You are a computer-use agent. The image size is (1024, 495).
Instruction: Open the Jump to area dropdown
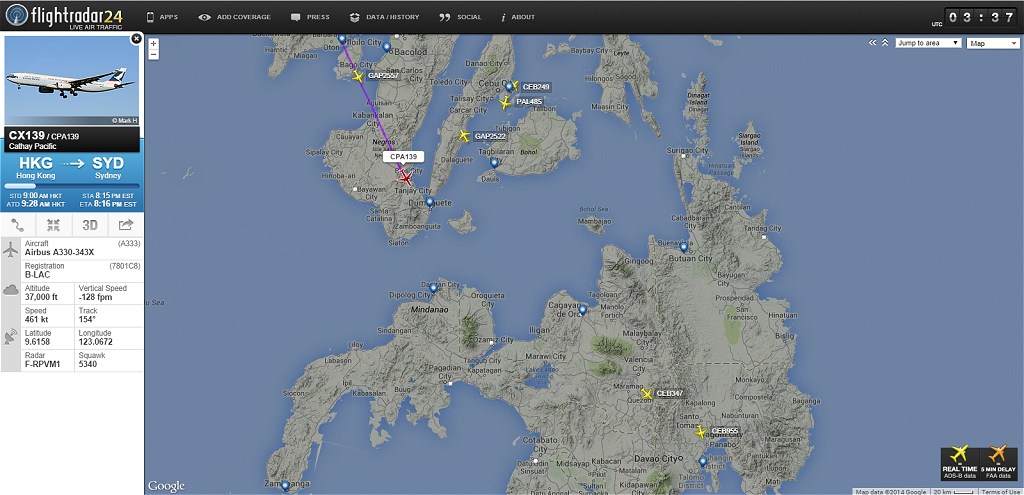pos(928,43)
